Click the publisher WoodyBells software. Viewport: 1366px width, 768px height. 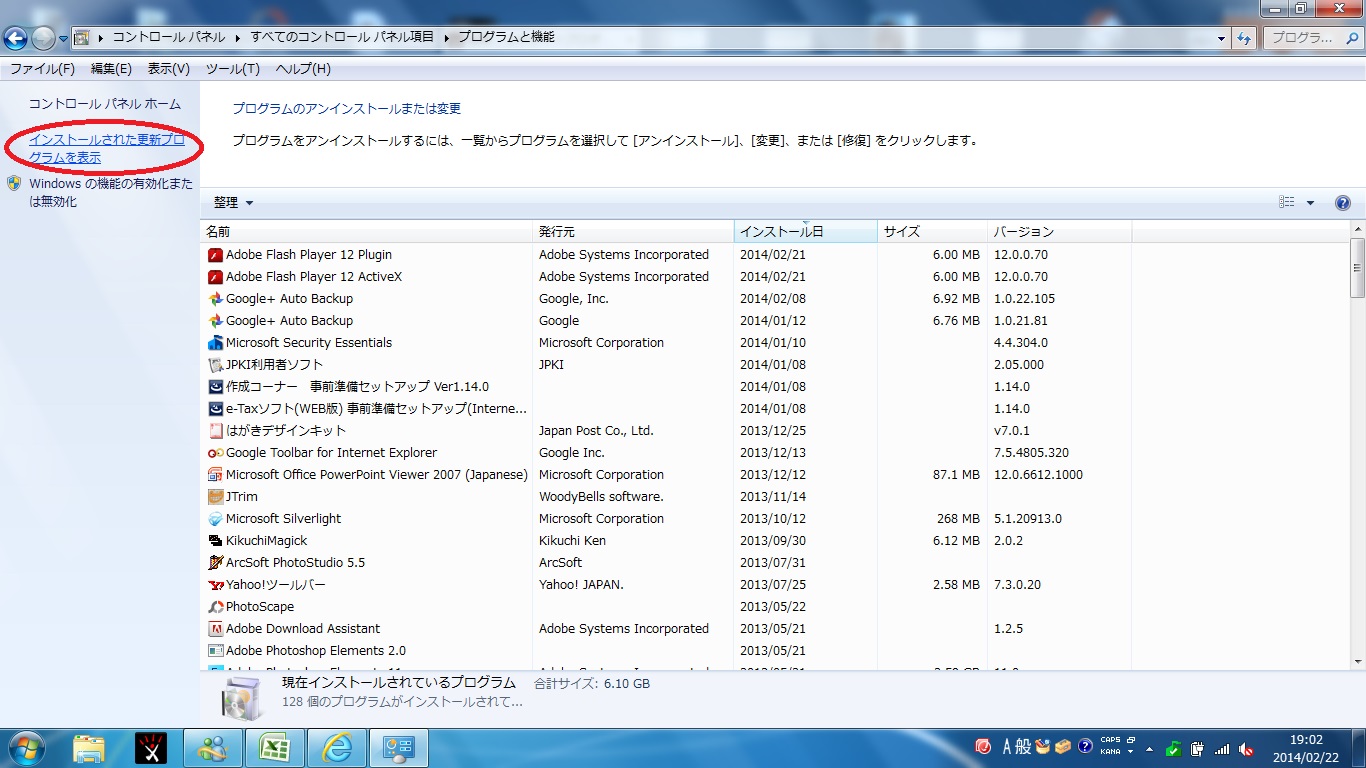click(x=601, y=497)
